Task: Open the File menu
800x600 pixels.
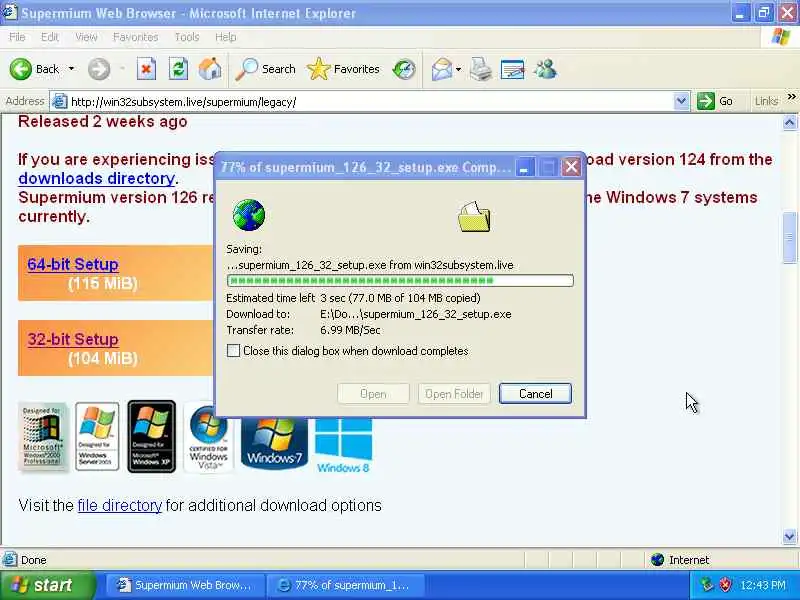Action: coord(17,37)
